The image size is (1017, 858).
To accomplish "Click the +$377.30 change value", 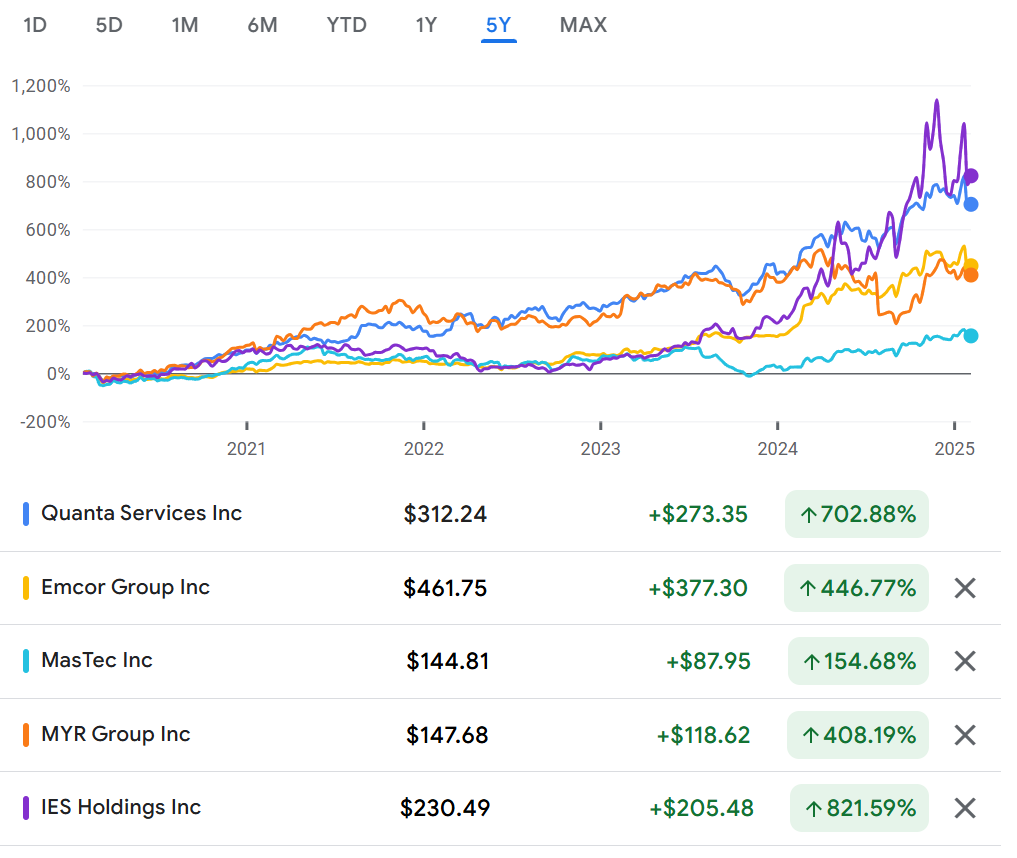I will [698, 588].
